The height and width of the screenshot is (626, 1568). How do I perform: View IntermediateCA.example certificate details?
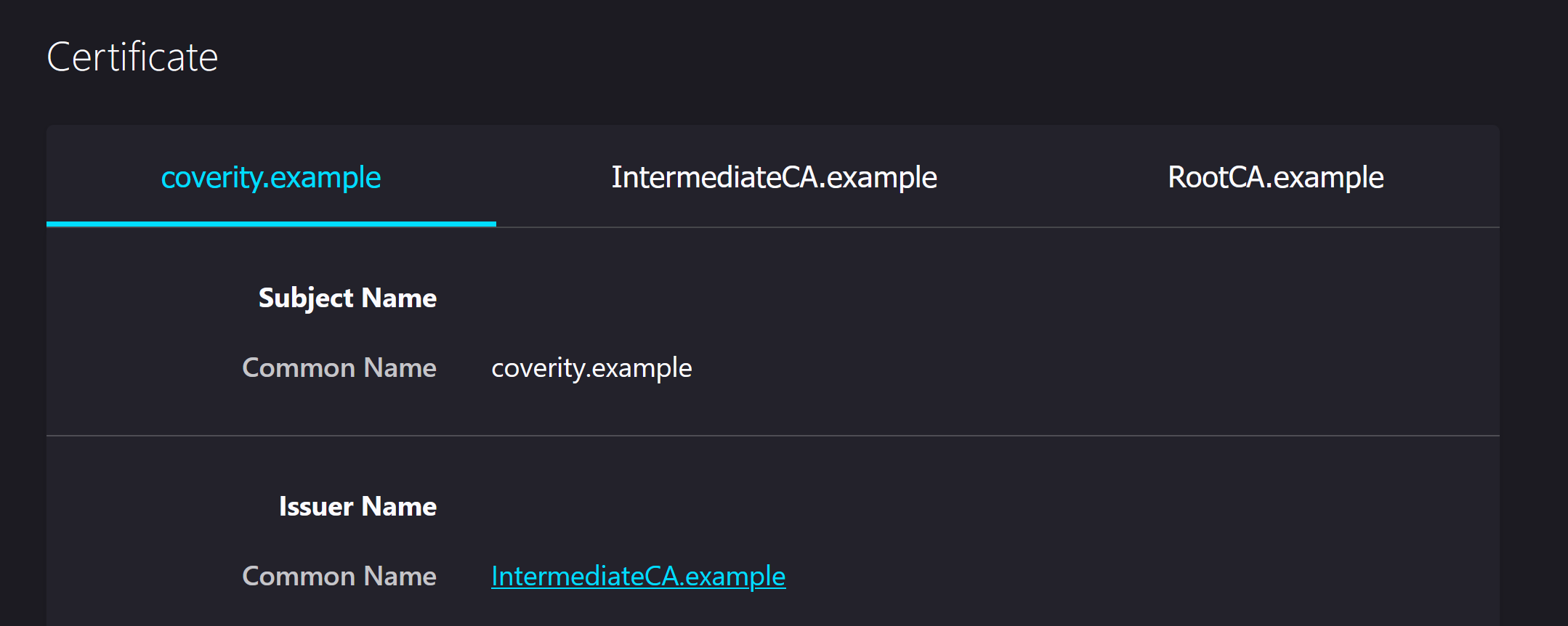click(775, 176)
